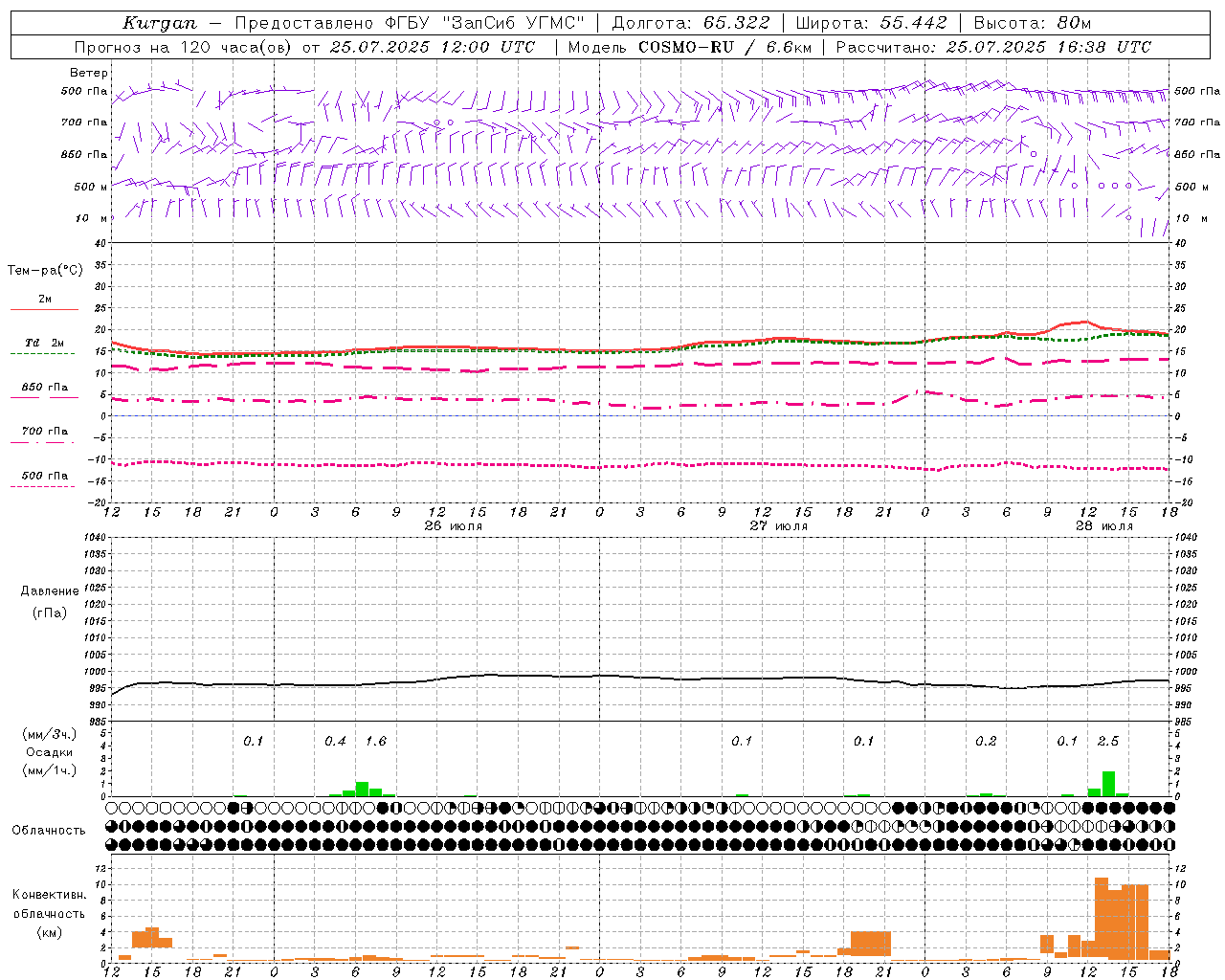Click the Облачность cloudiness label

(x=49, y=831)
